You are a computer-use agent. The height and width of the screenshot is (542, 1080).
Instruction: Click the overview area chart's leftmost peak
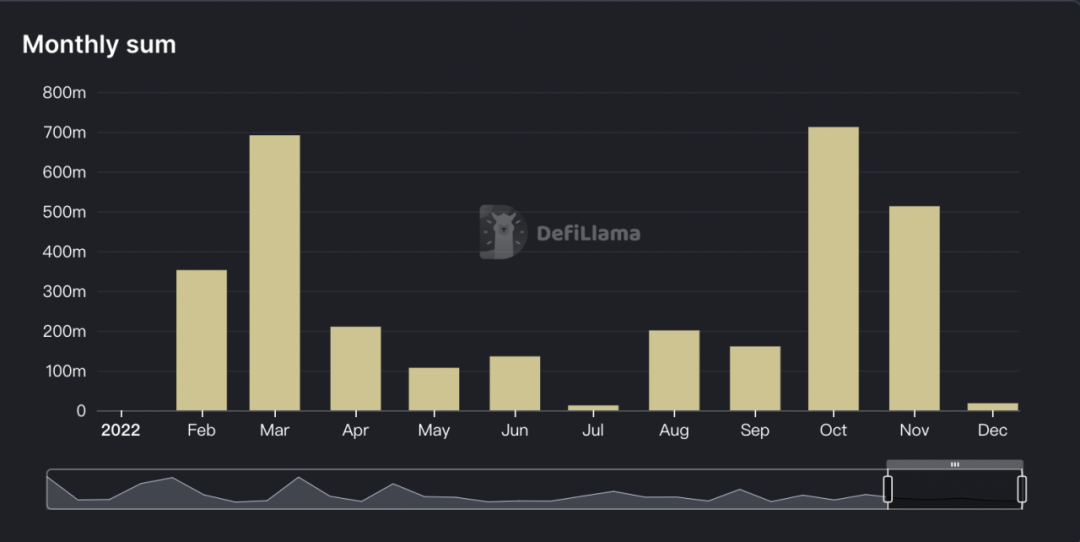point(171,477)
